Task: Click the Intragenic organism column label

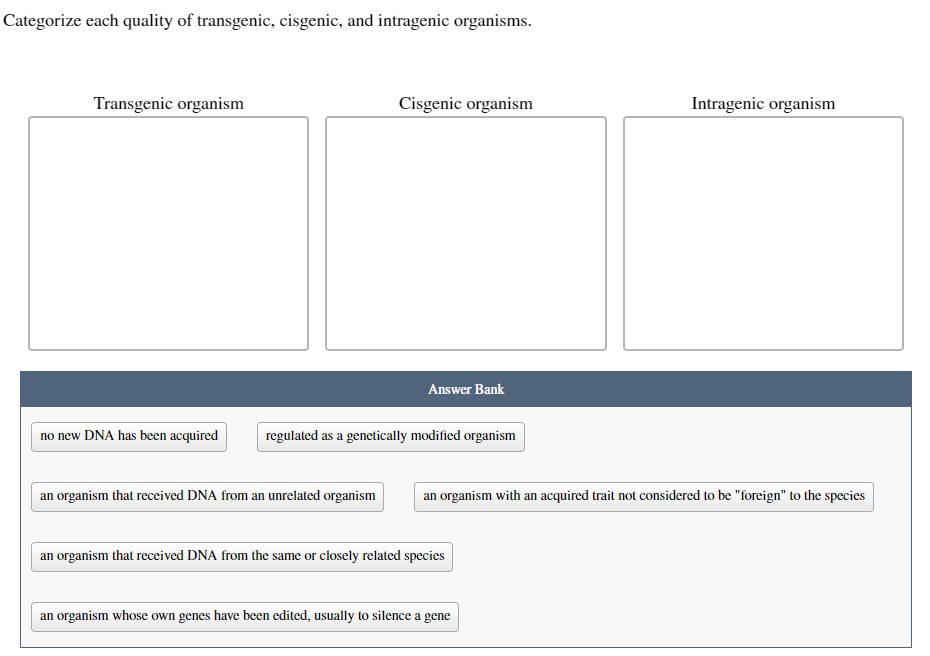Action: pyautogui.click(x=762, y=103)
